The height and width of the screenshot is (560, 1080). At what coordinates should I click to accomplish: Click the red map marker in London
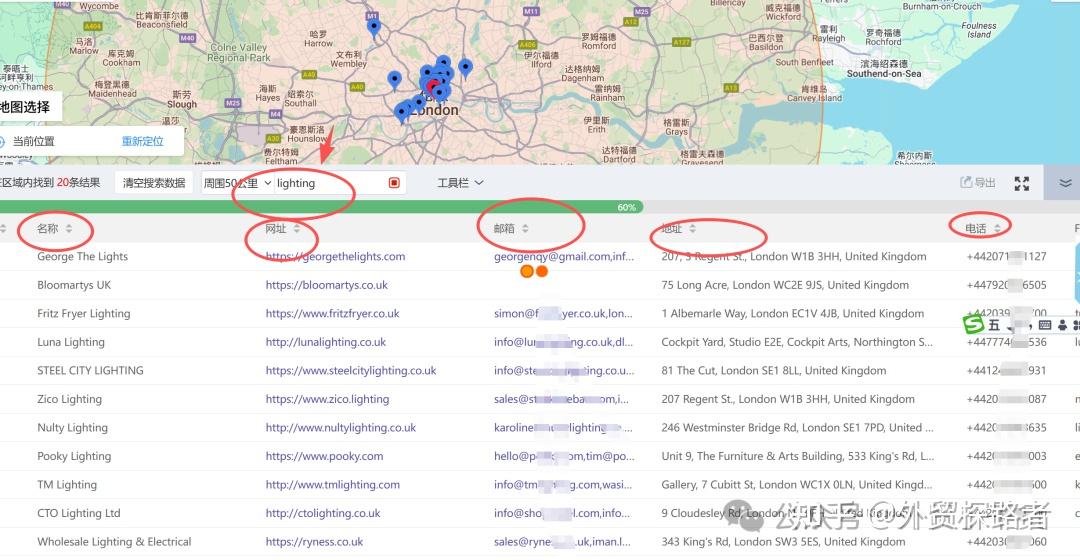coord(433,87)
